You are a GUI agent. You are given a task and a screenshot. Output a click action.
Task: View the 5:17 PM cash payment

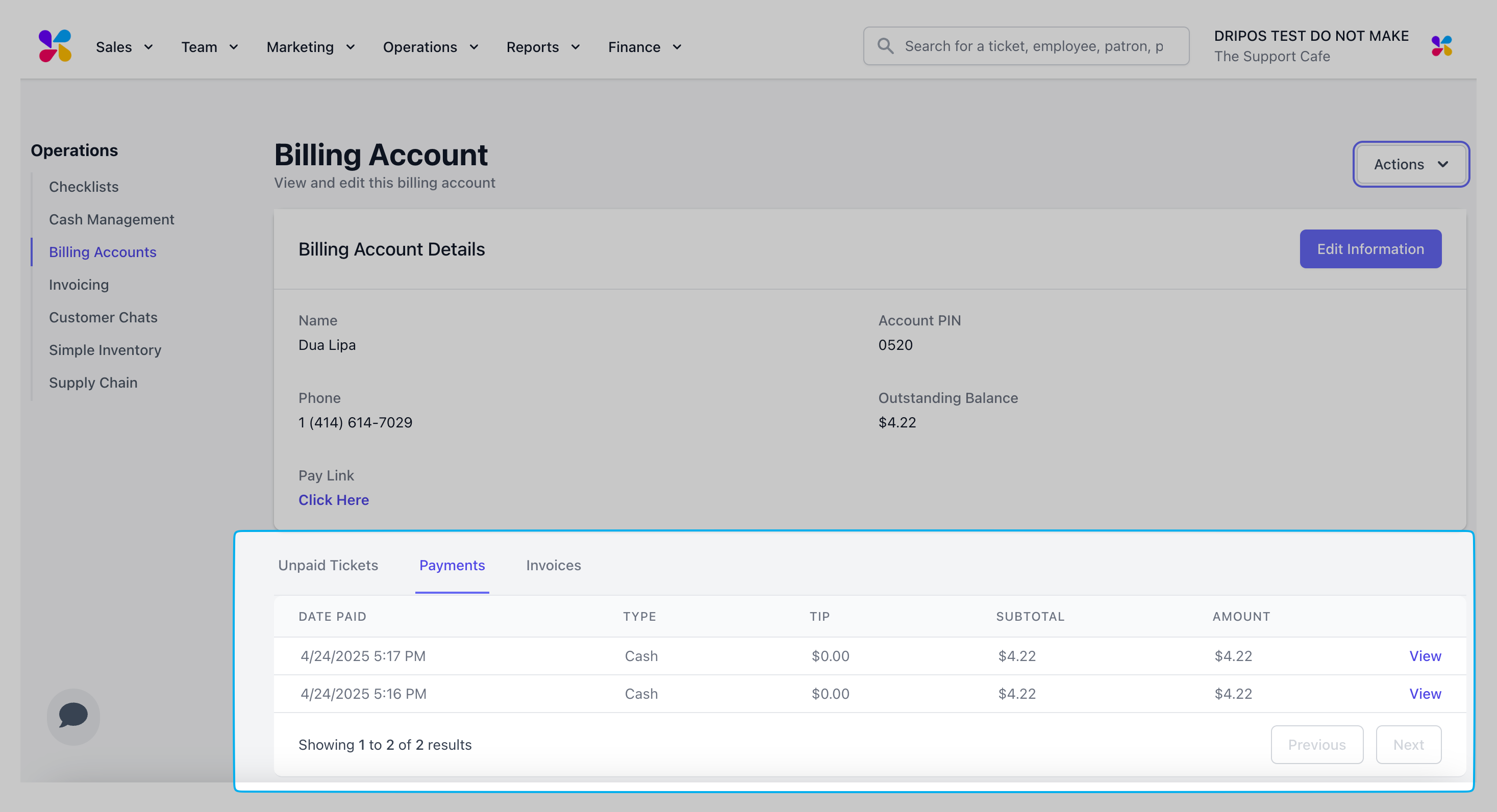pyautogui.click(x=1425, y=656)
